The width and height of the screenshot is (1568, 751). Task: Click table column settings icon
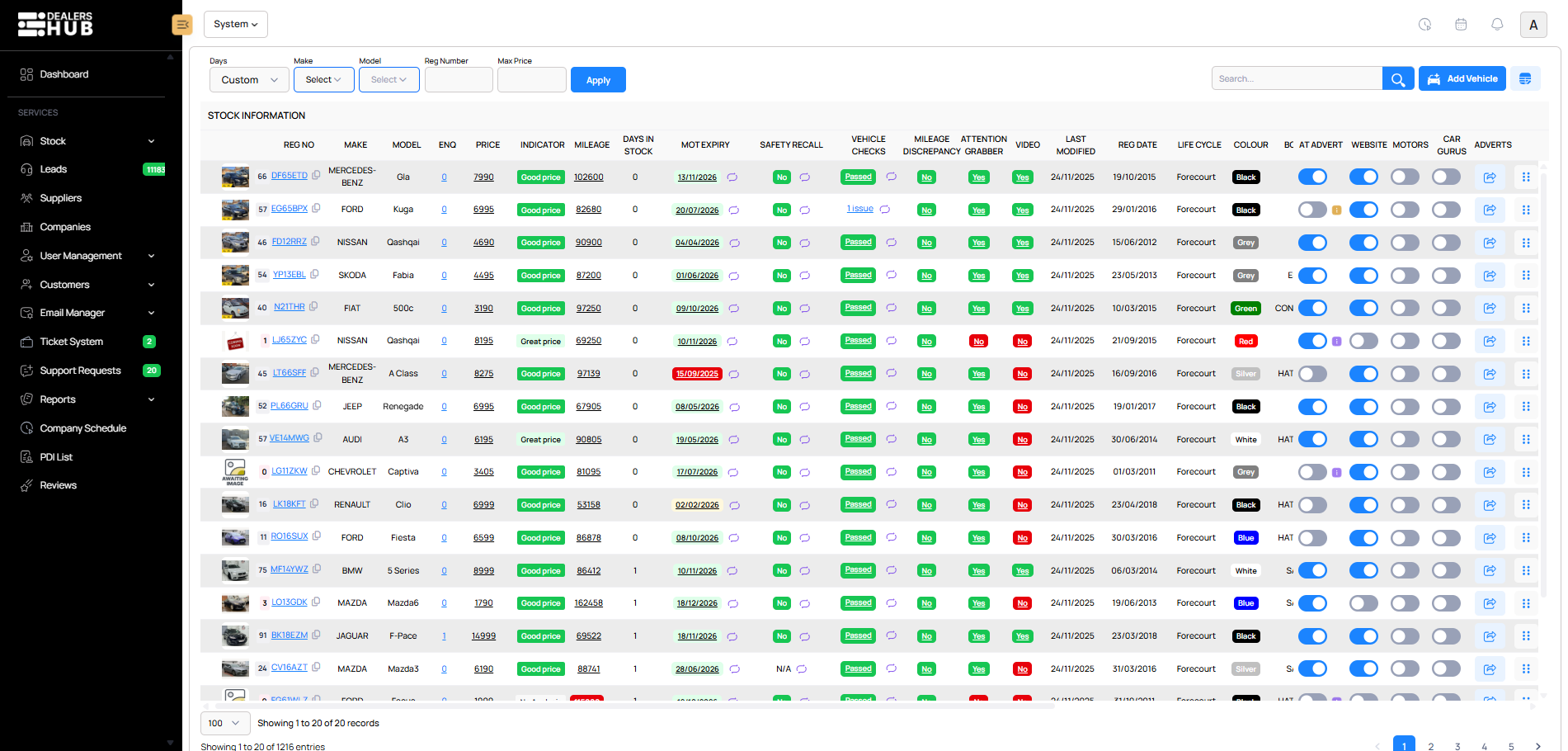pyautogui.click(x=1525, y=79)
